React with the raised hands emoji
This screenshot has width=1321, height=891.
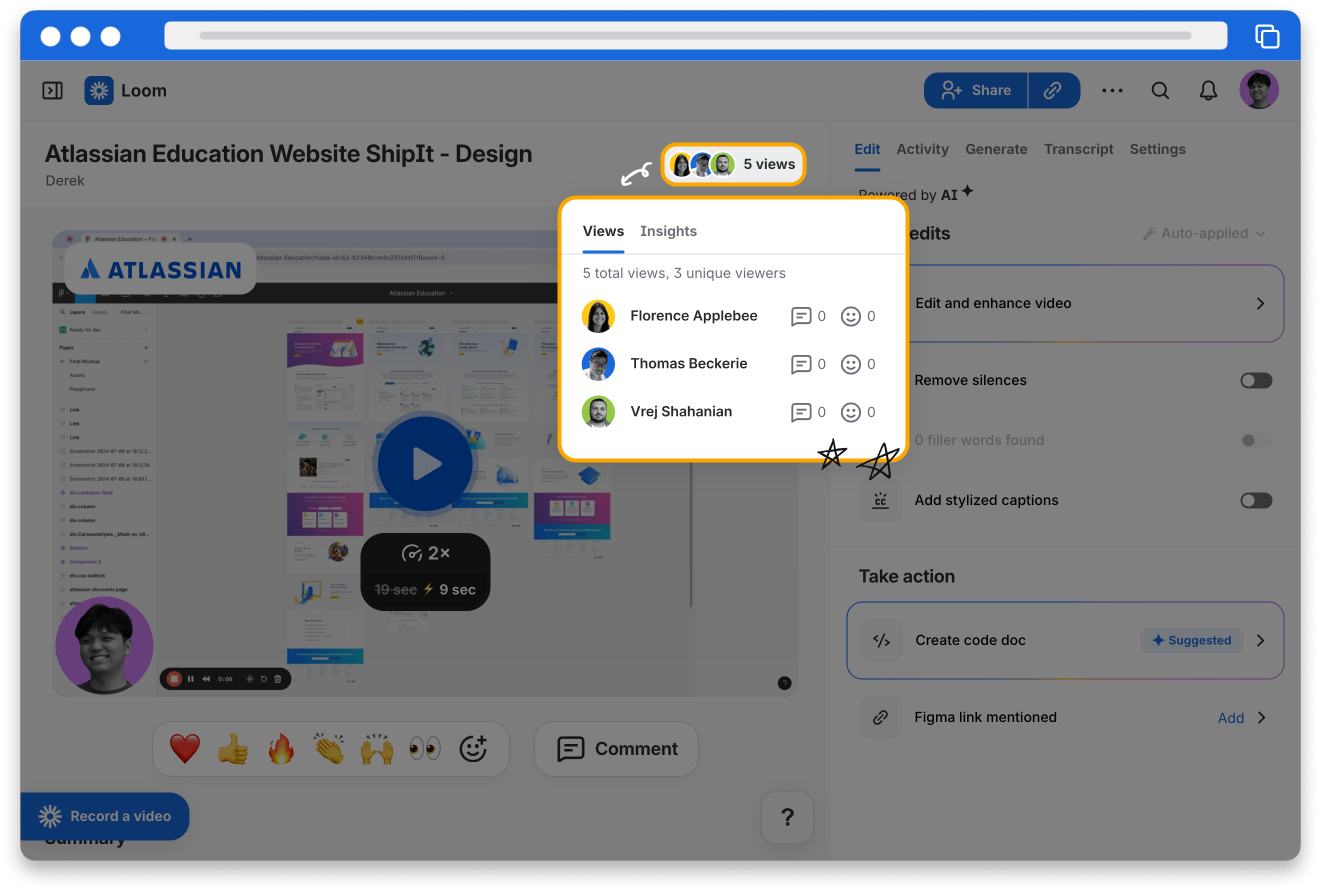(376, 748)
